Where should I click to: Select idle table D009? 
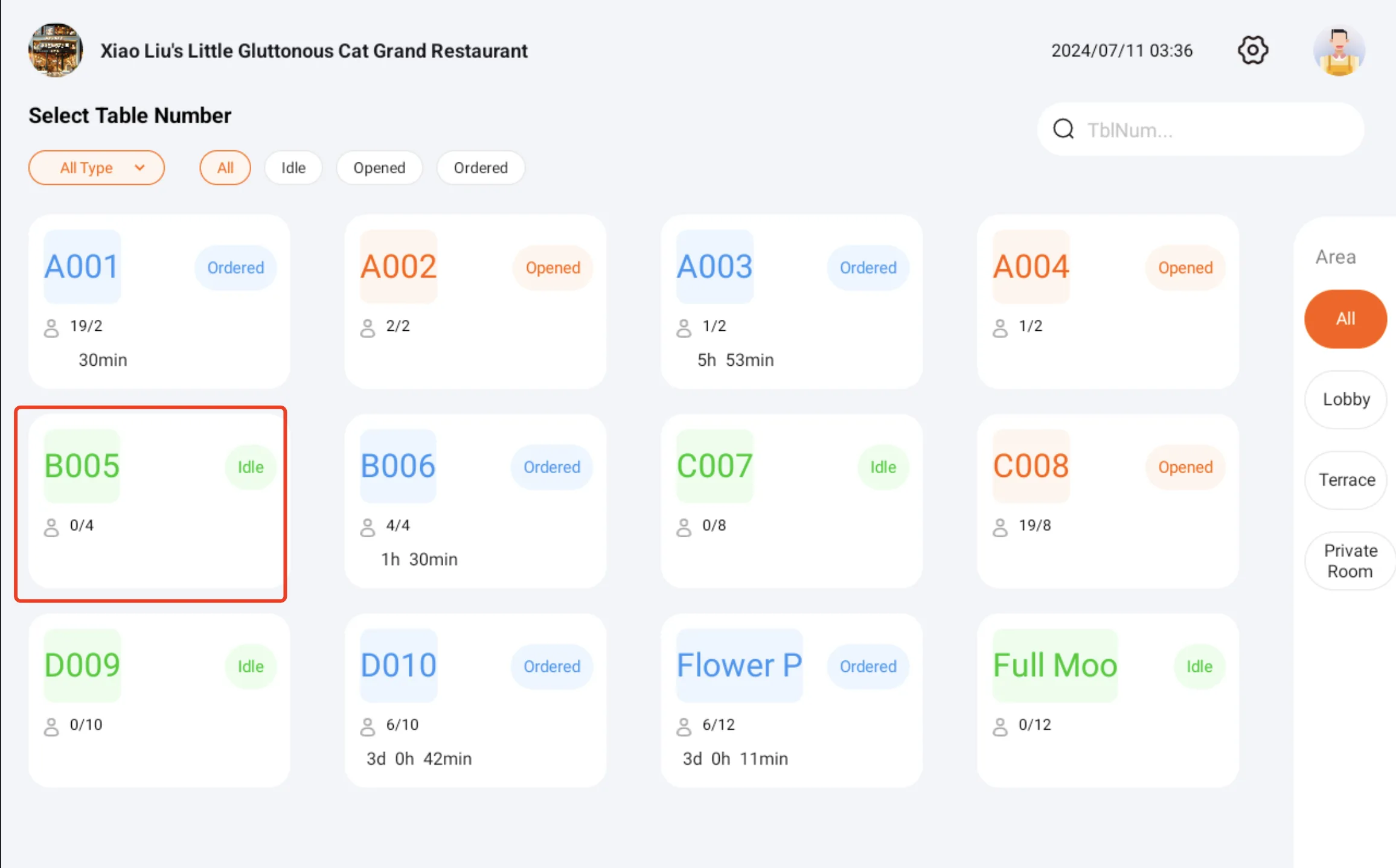click(159, 701)
